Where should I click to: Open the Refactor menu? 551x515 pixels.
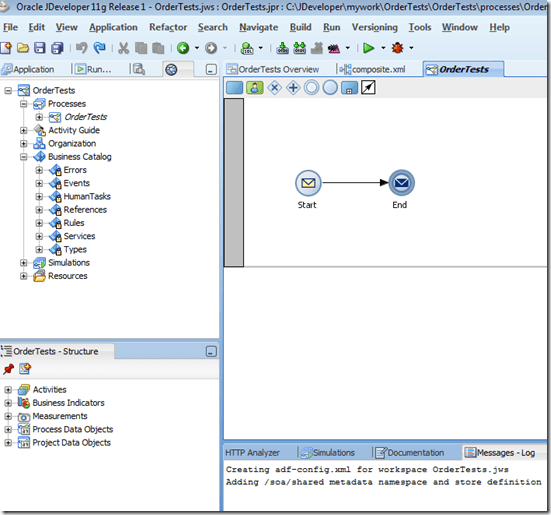[168, 27]
